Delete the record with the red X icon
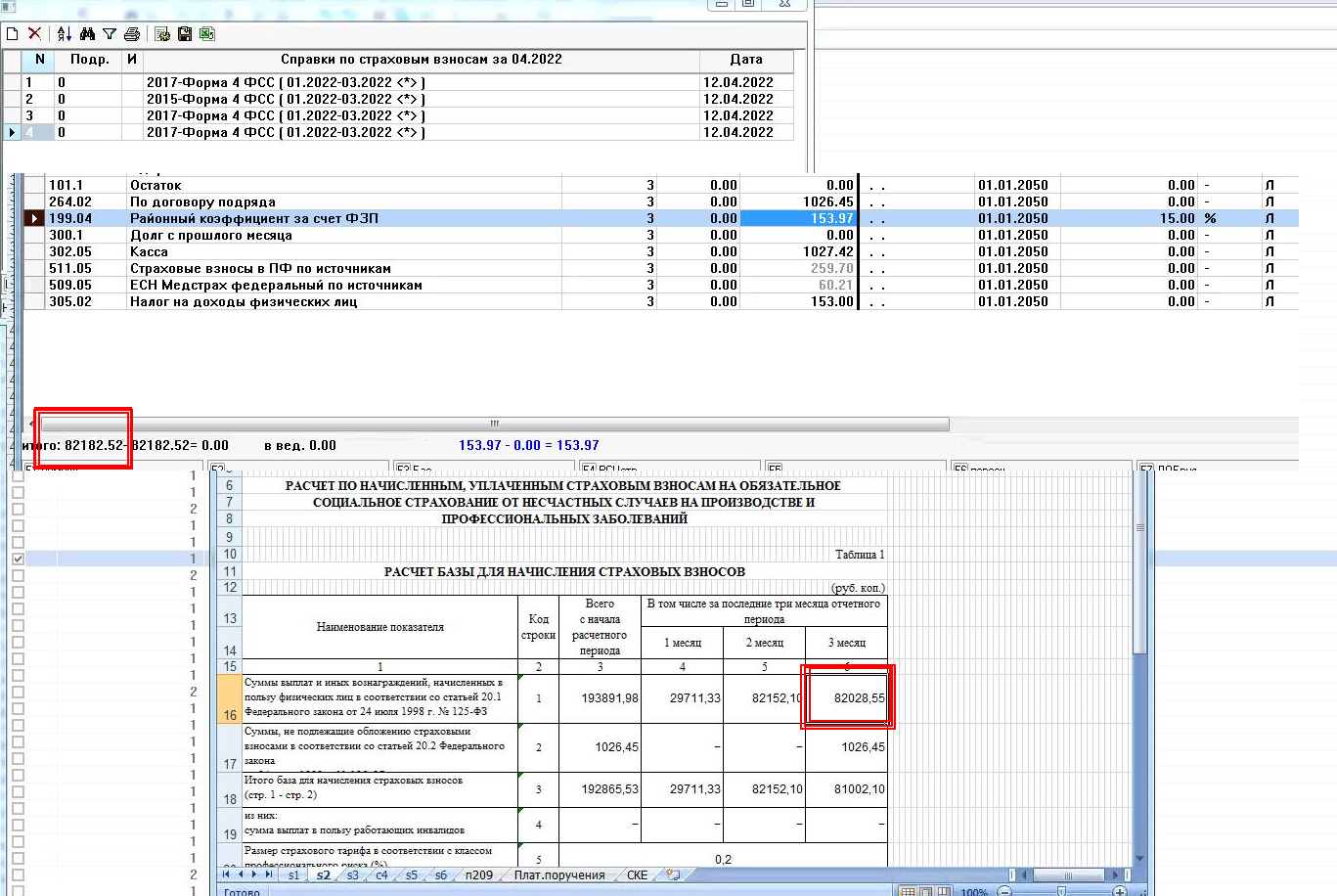Image resolution: width=1337 pixels, height=896 pixels. 34,34
